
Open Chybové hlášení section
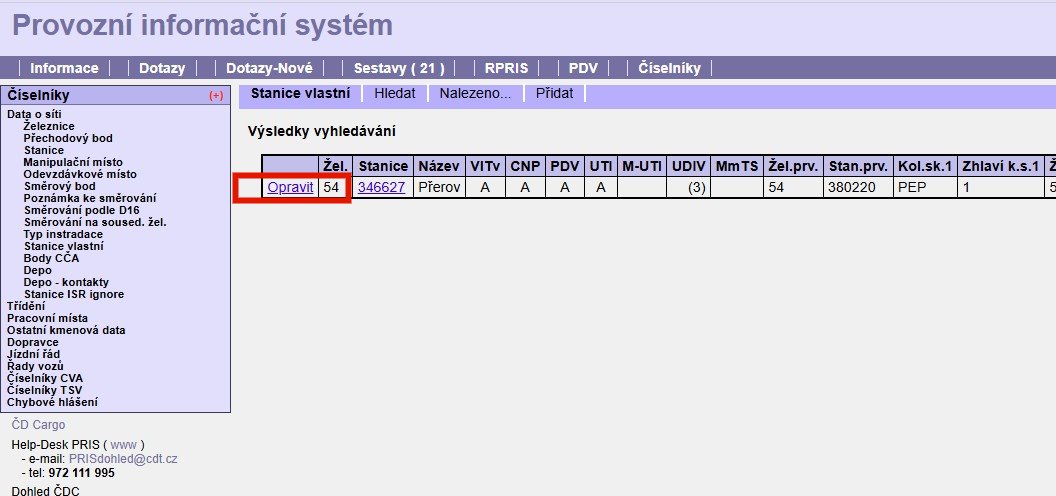click(x=52, y=402)
